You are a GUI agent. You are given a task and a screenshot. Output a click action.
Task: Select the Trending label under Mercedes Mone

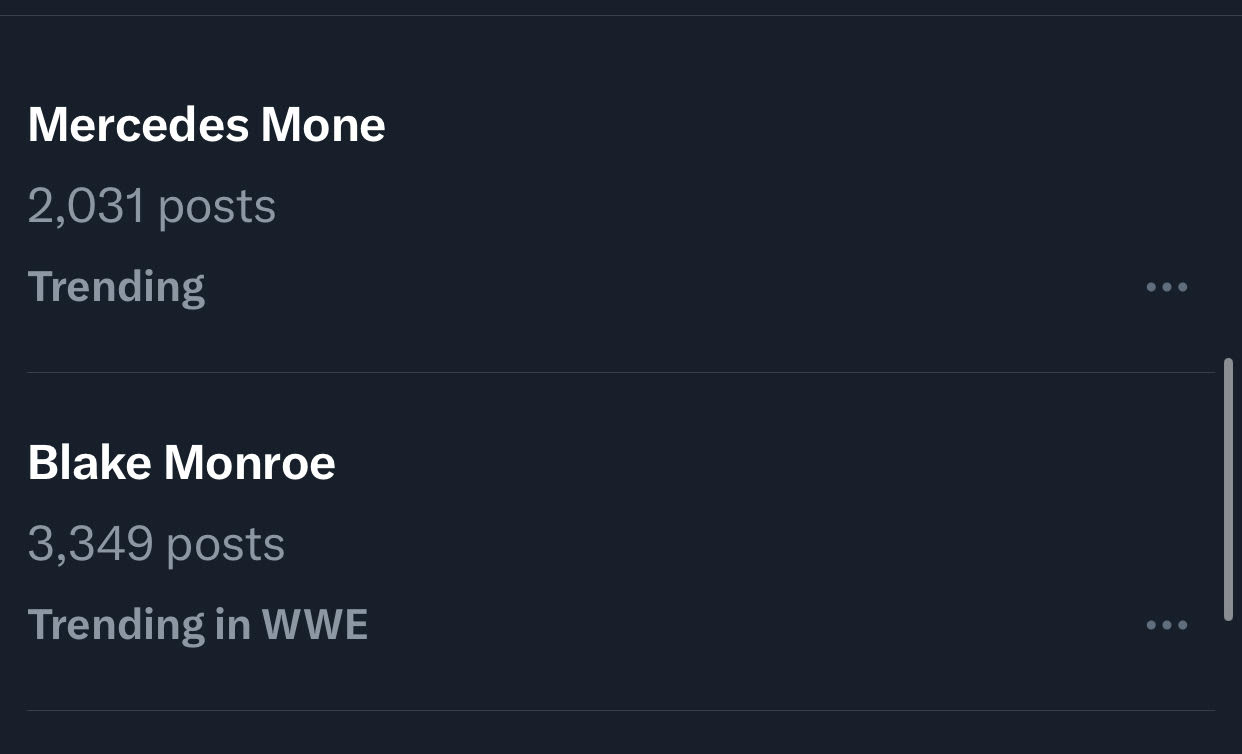click(116, 287)
